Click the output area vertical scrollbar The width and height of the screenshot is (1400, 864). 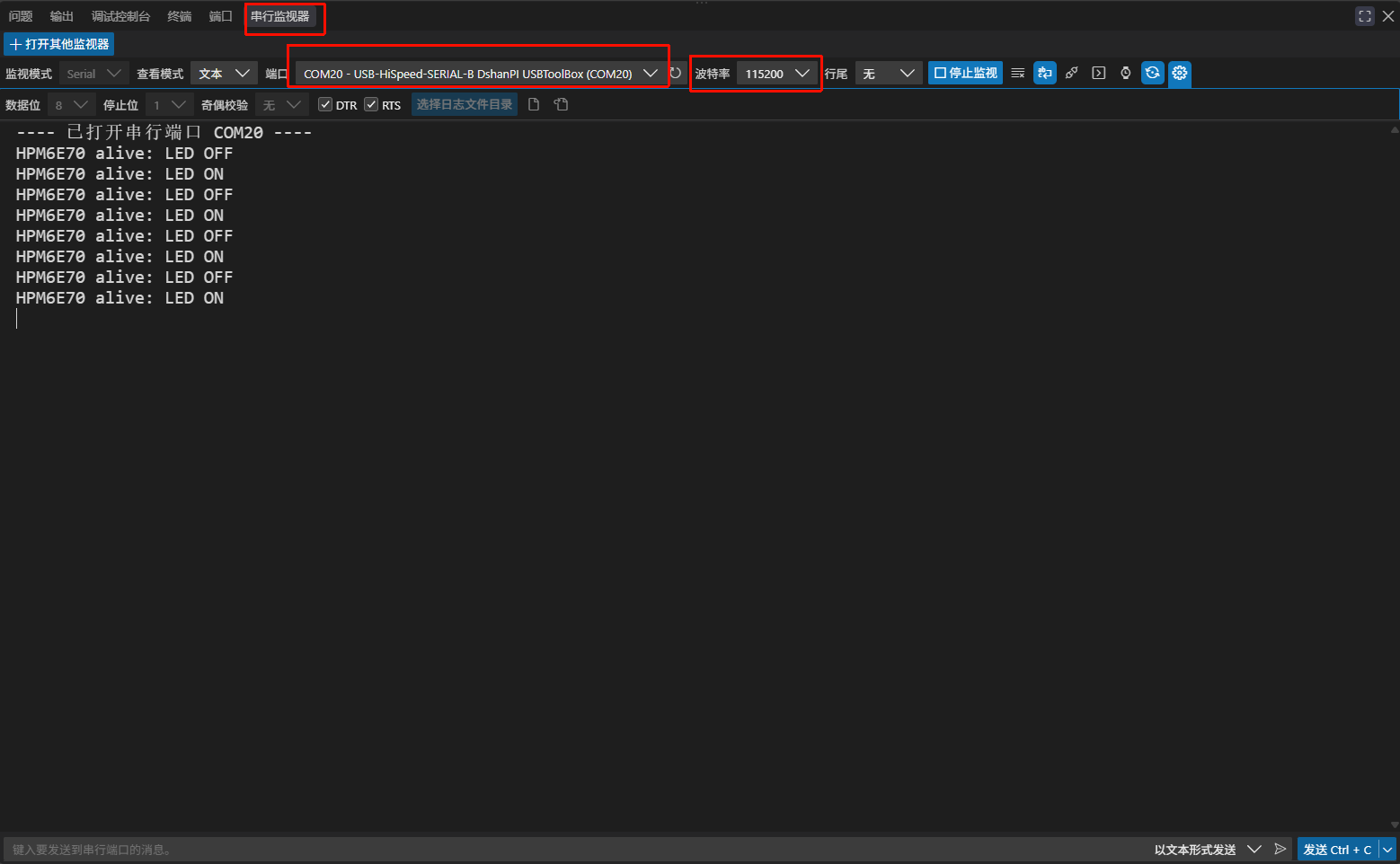(x=1394, y=476)
